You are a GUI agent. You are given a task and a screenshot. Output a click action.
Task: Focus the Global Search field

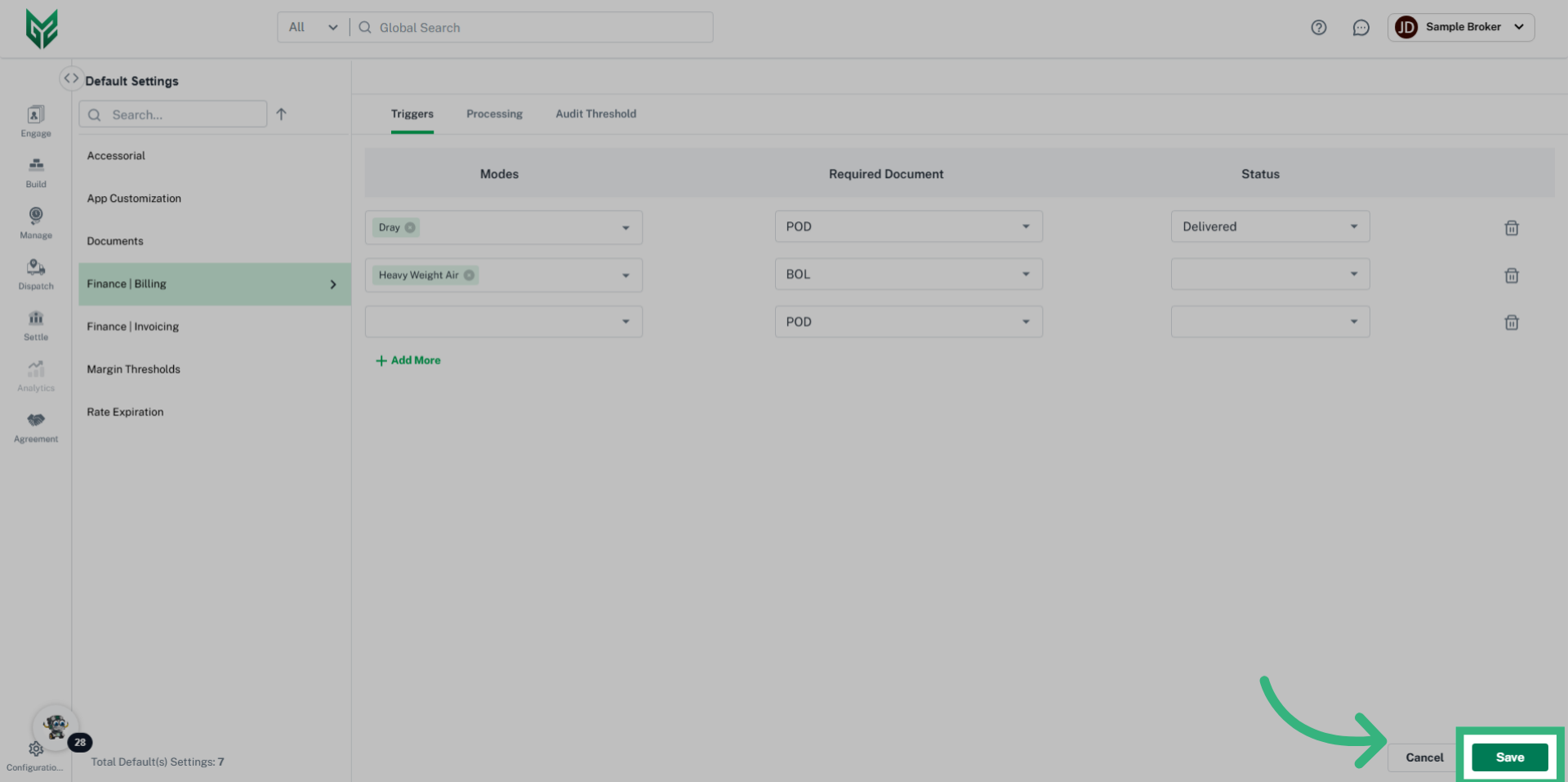[x=539, y=28]
